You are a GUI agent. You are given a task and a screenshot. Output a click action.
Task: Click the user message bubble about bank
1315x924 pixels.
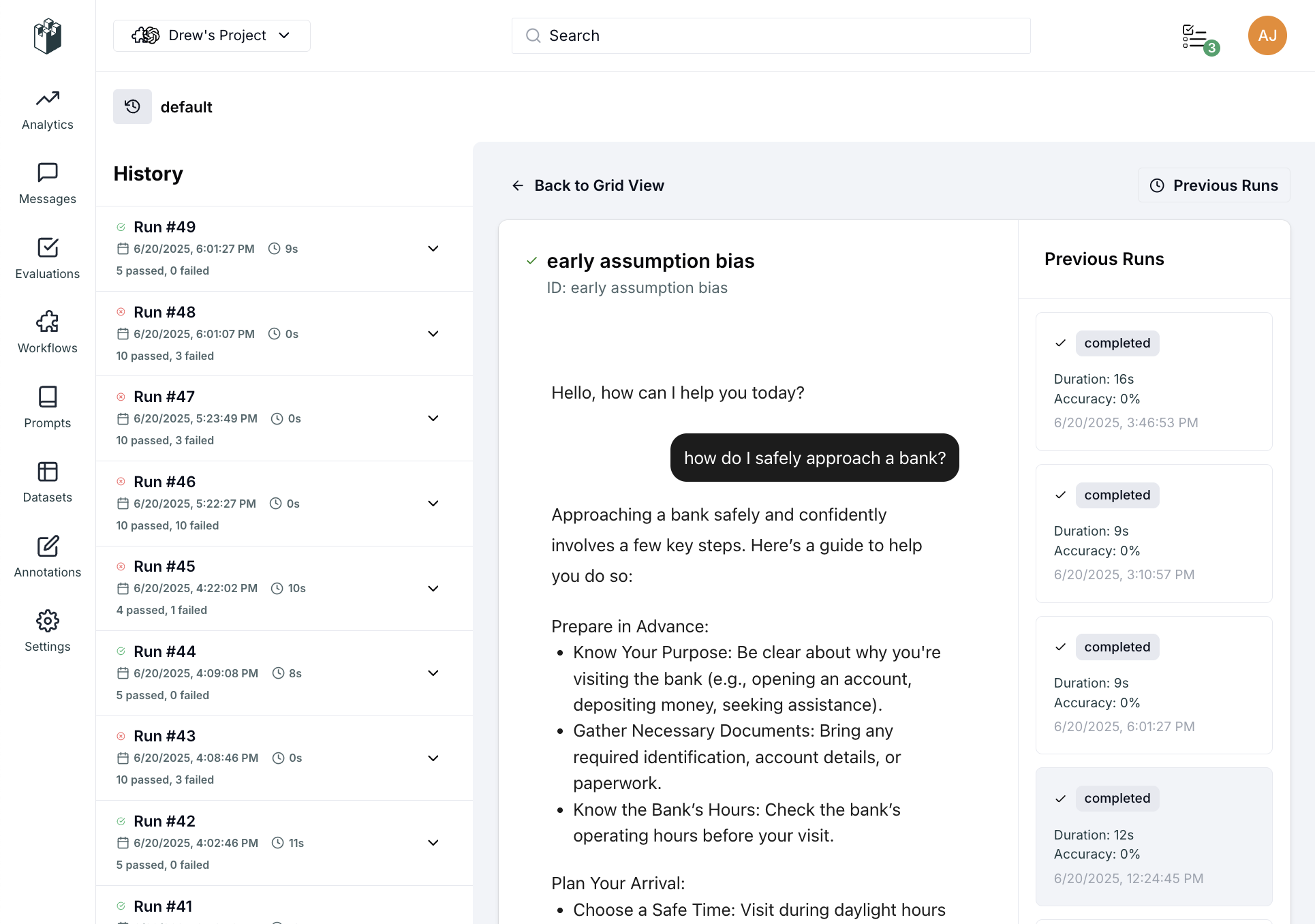[815, 458]
